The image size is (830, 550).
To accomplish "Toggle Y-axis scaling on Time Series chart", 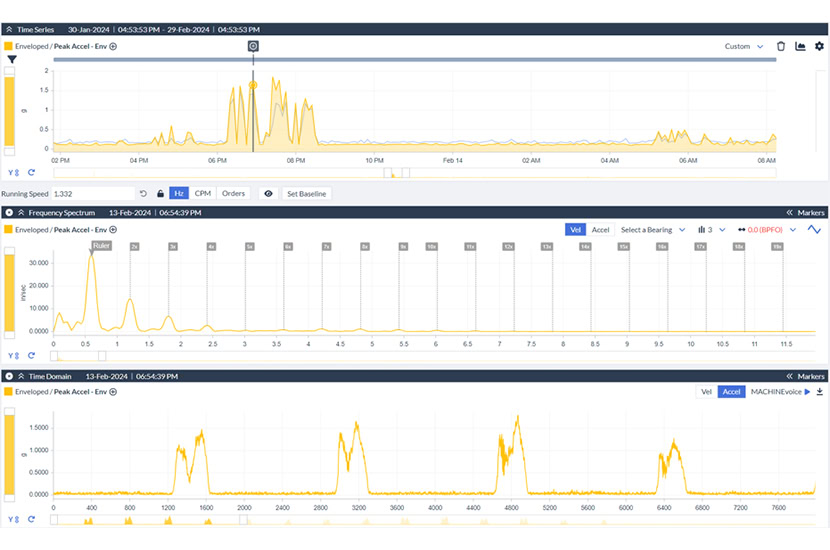I will [13, 173].
